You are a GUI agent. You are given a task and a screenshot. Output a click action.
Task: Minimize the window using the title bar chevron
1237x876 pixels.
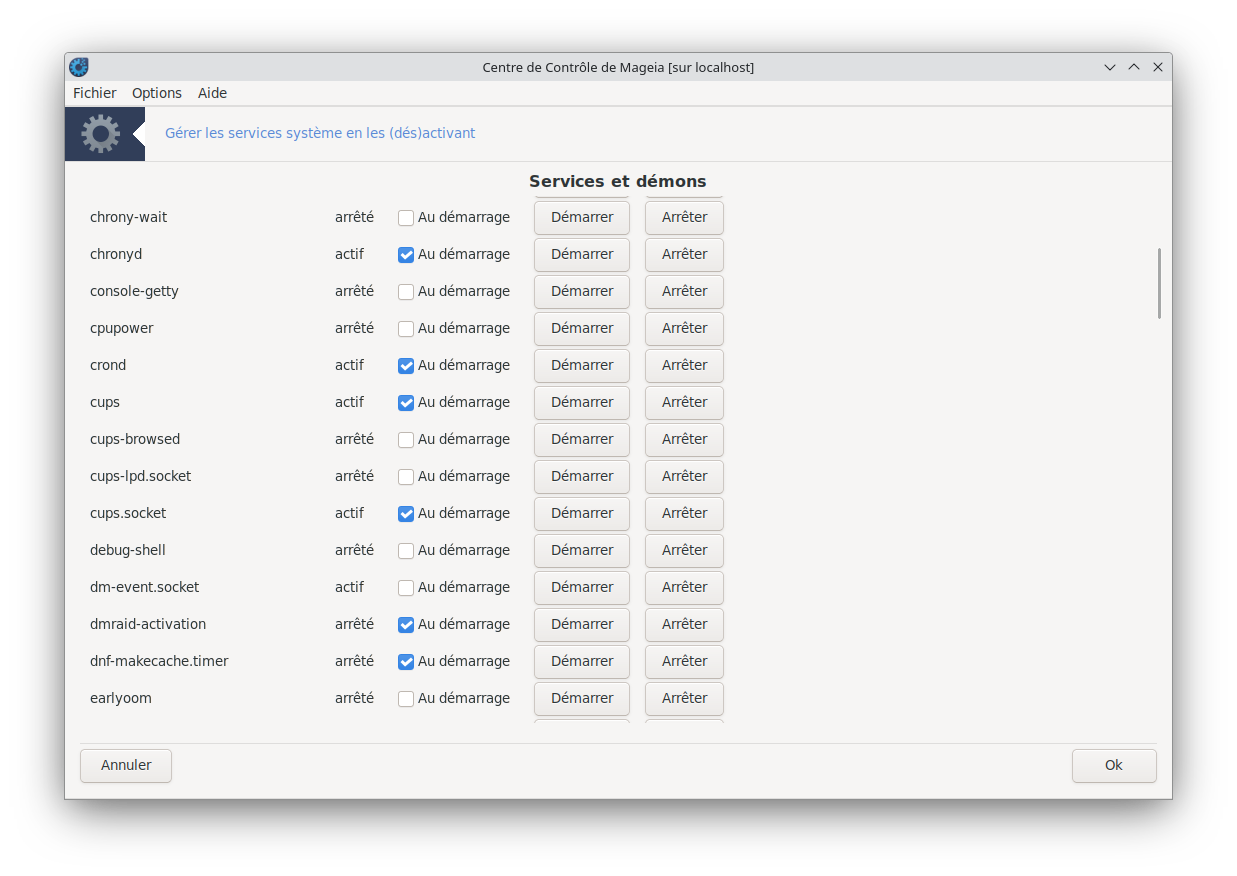click(1110, 67)
